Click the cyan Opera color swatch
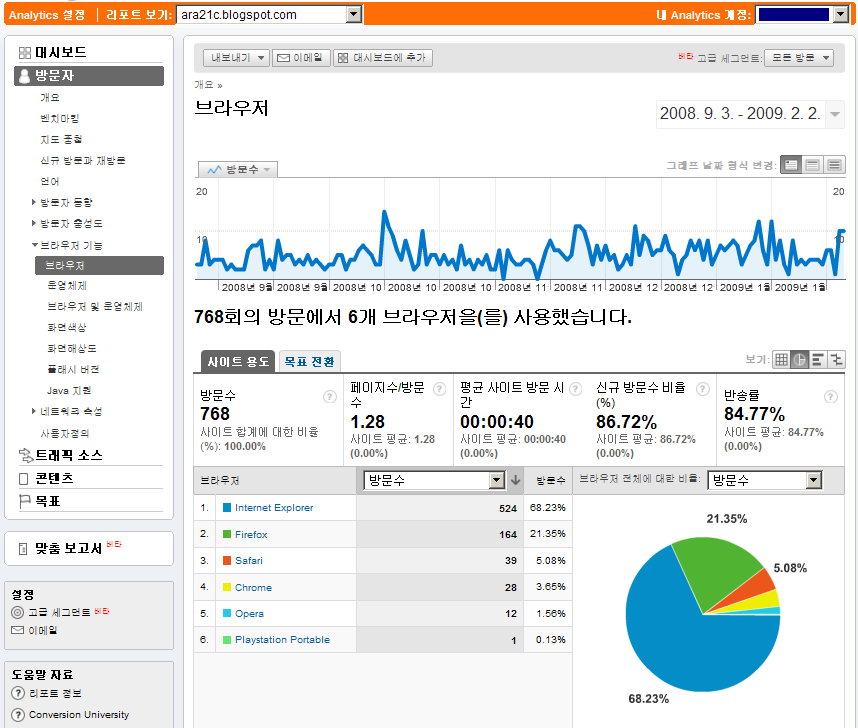The image size is (858, 728). pyautogui.click(x=227, y=614)
